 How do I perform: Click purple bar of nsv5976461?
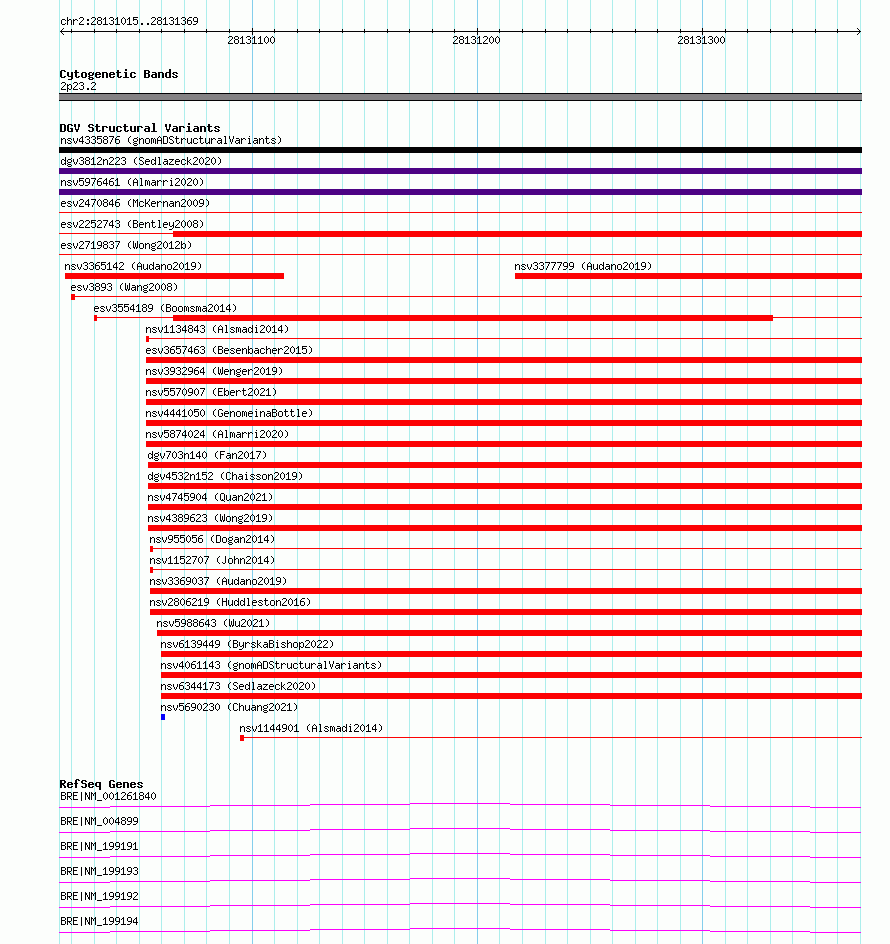pyautogui.click(x=461, y=192)
